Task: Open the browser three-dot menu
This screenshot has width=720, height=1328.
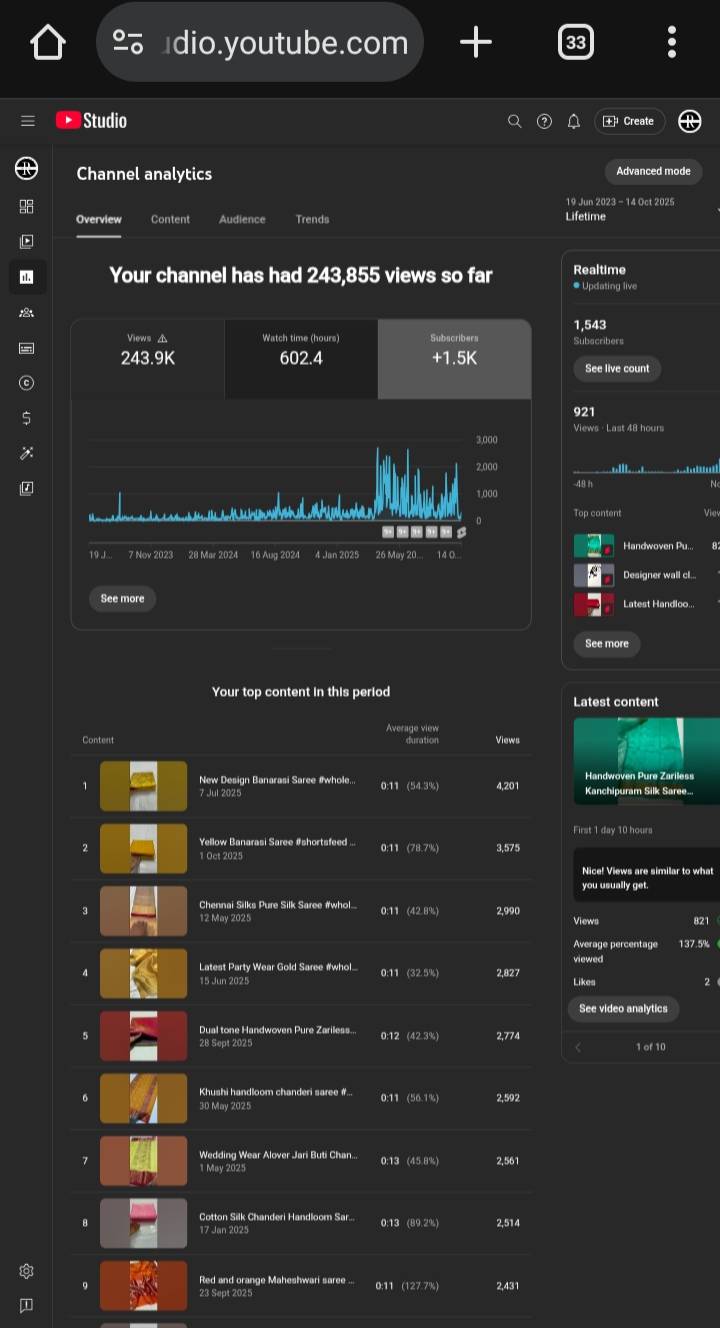Action: point(671,42)
